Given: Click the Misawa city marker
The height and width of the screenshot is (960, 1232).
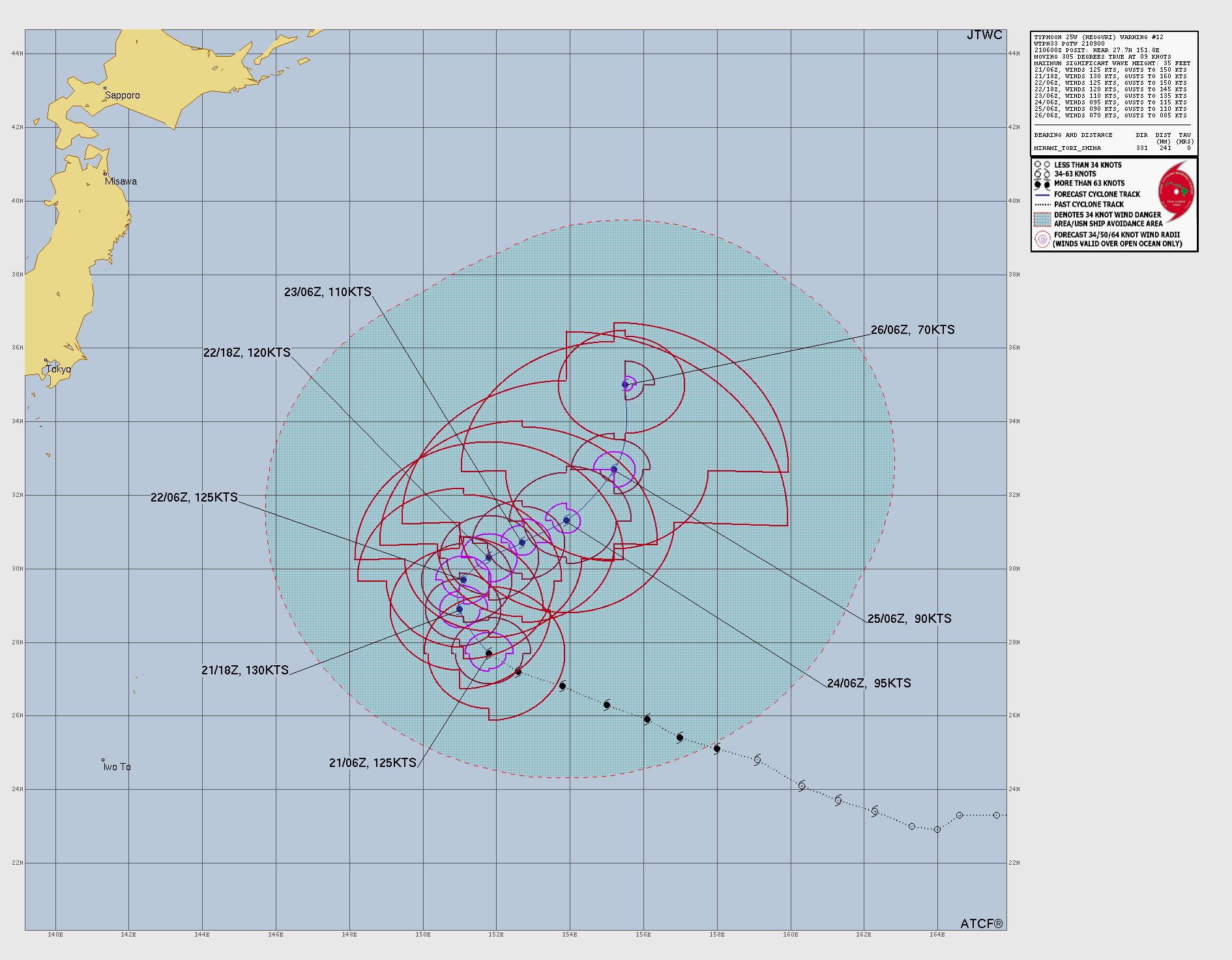Looking at the screenshot, I should [105, 174].
